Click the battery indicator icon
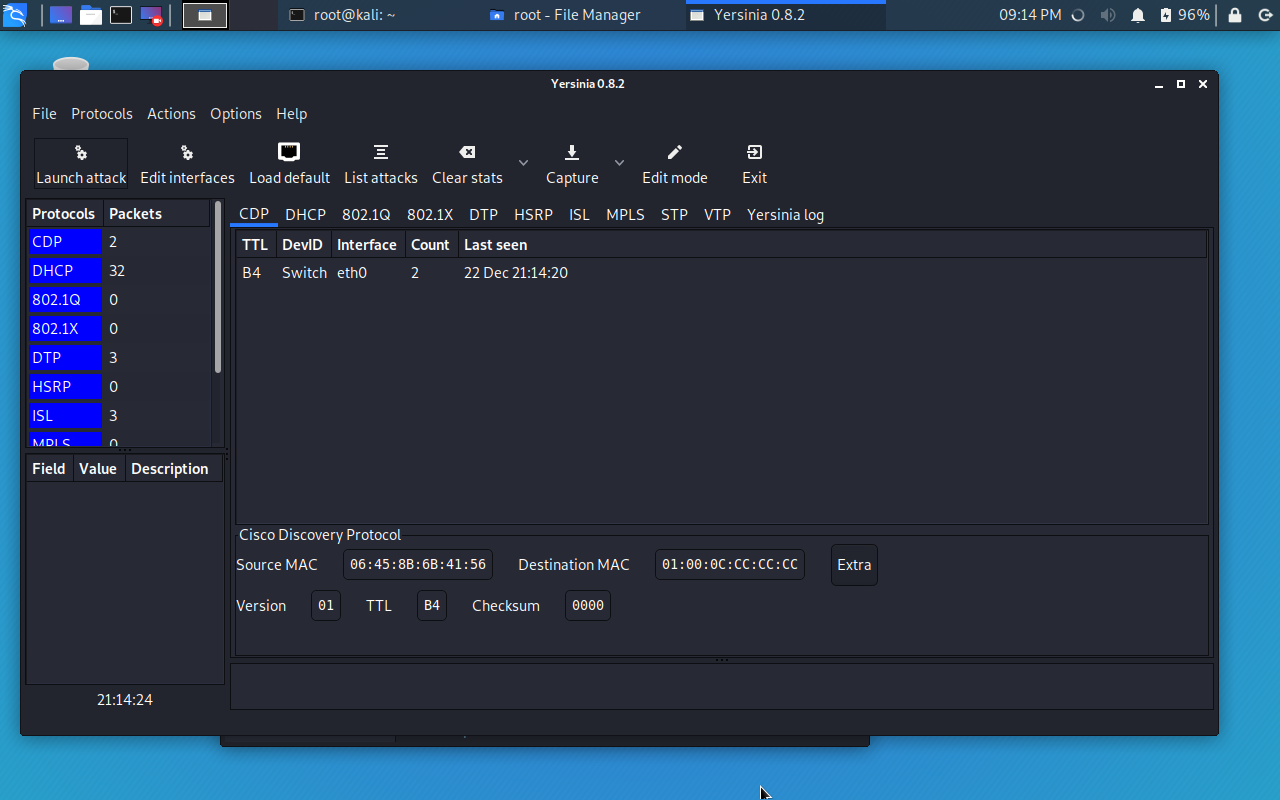Viewport: 1280px width, 800px height. (x=1166, y=15)
